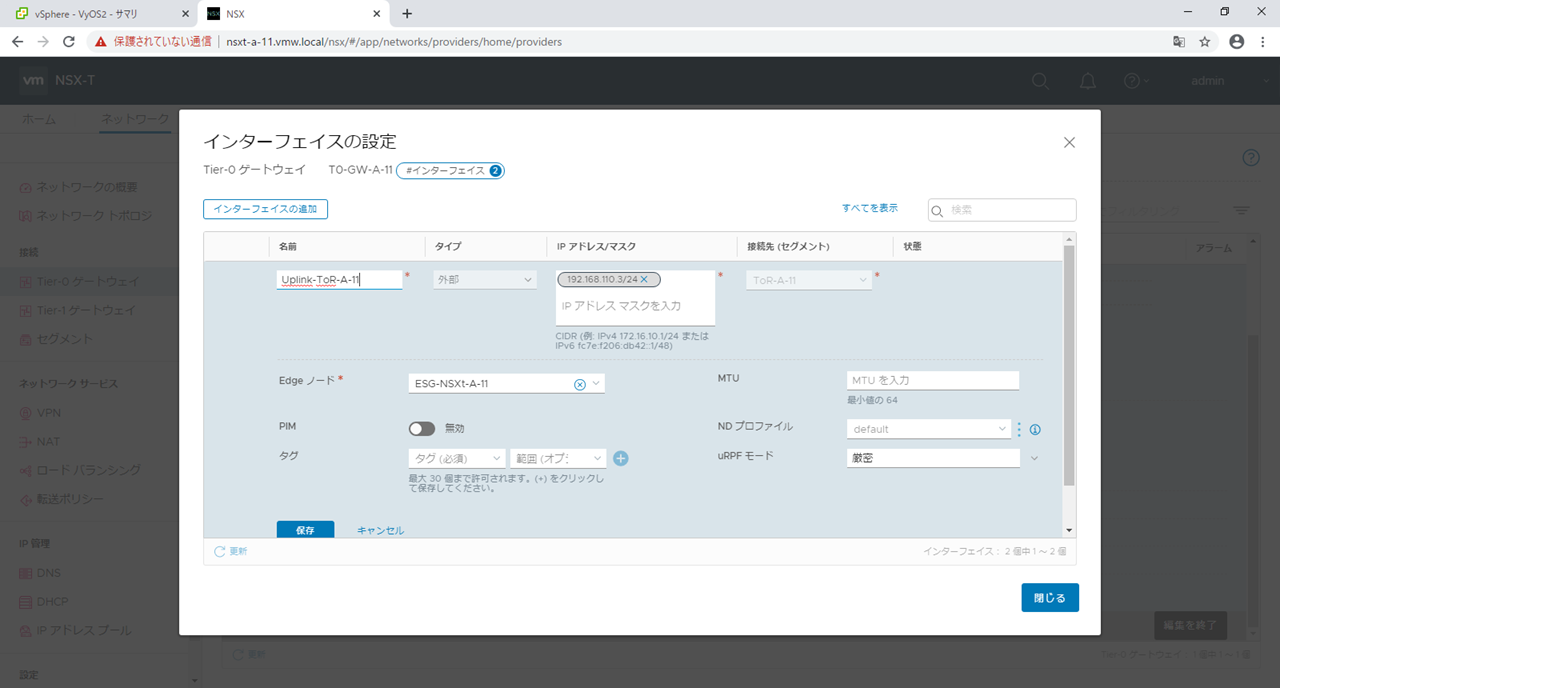This screenshot has width=1556, height=688.
Task: Click the 検索 search field in dialog
Action: (1002, 210)
